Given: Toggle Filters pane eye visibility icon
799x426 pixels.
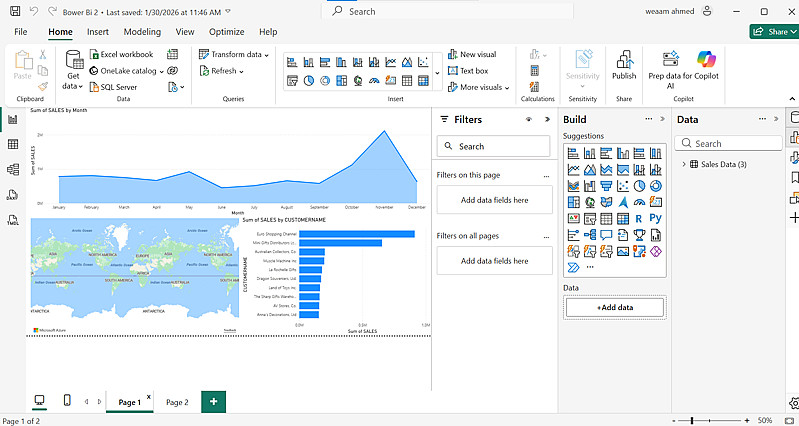Looking at the screenshot, I should click(529, 119).
